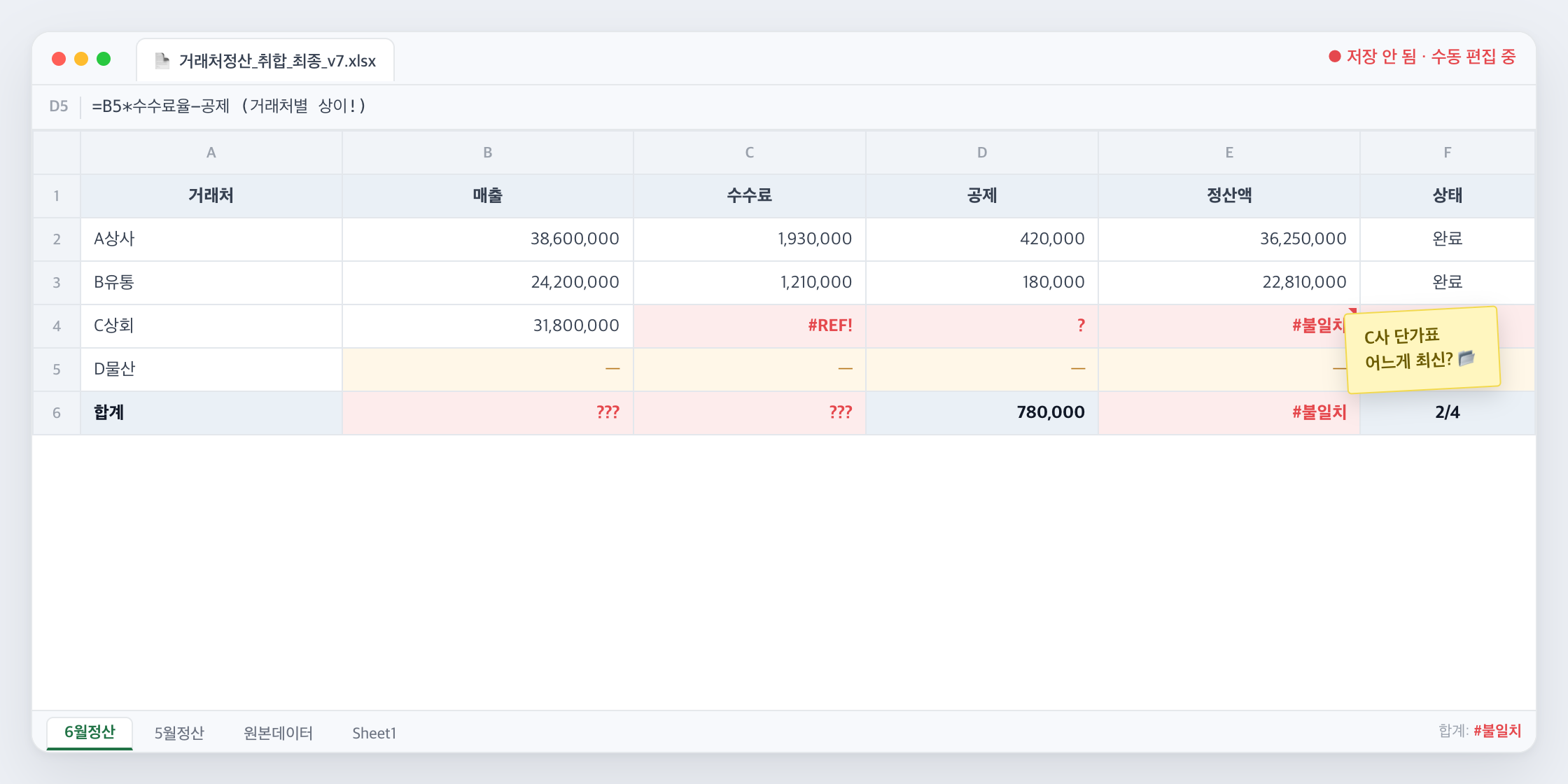1568x784 pixels.
Task: Switch to the 5월정산 sheet tab
Action: coord(179,733)
